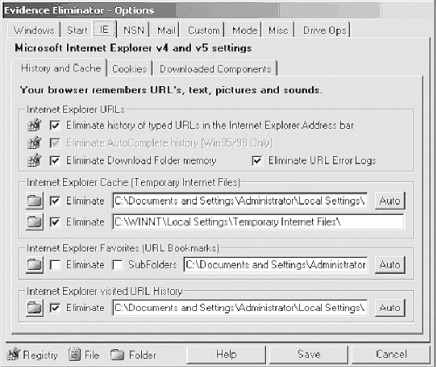This screenshot has width=436, height=367.
Task: Toggle Eliminate for visited URL History
Action: click(x=55, y=308)
